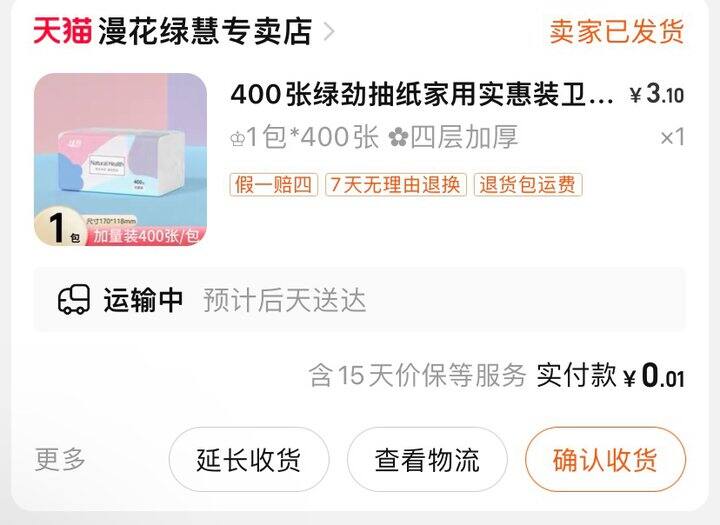Open the 400张绿劲抽纸 product title
This screenshot has height=525, width=720.
(422, 95)
